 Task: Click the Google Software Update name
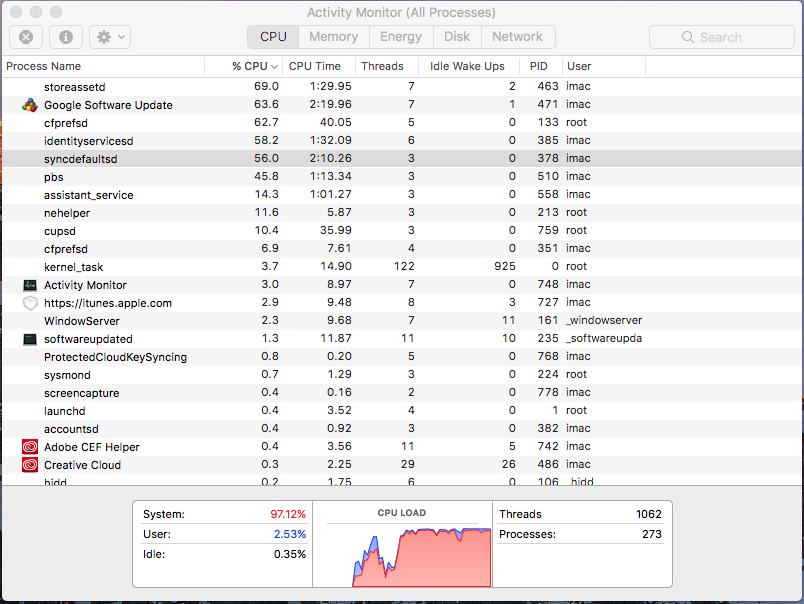tap(108, 105)
